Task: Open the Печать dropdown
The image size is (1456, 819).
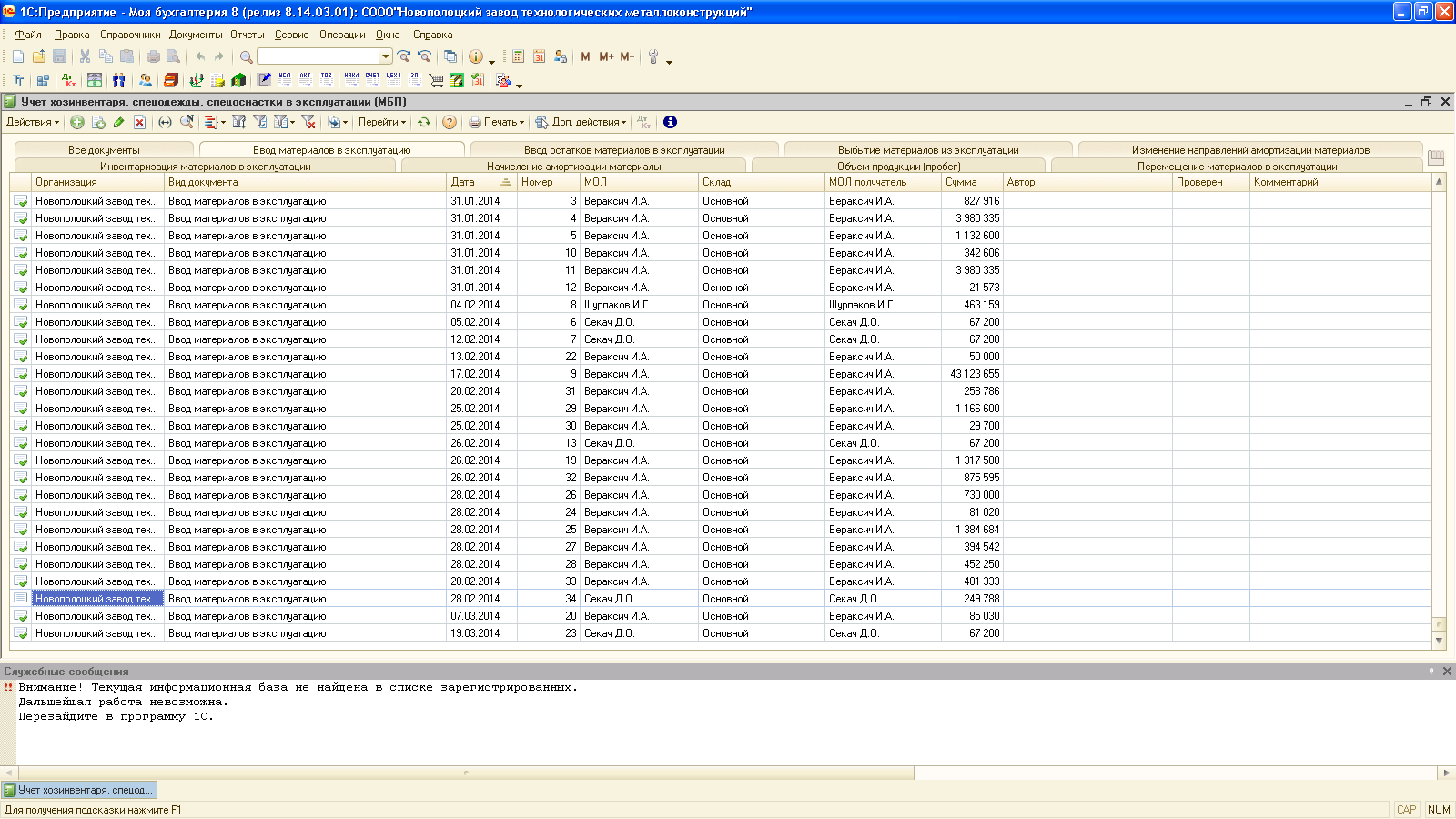Action: [497, 122]
